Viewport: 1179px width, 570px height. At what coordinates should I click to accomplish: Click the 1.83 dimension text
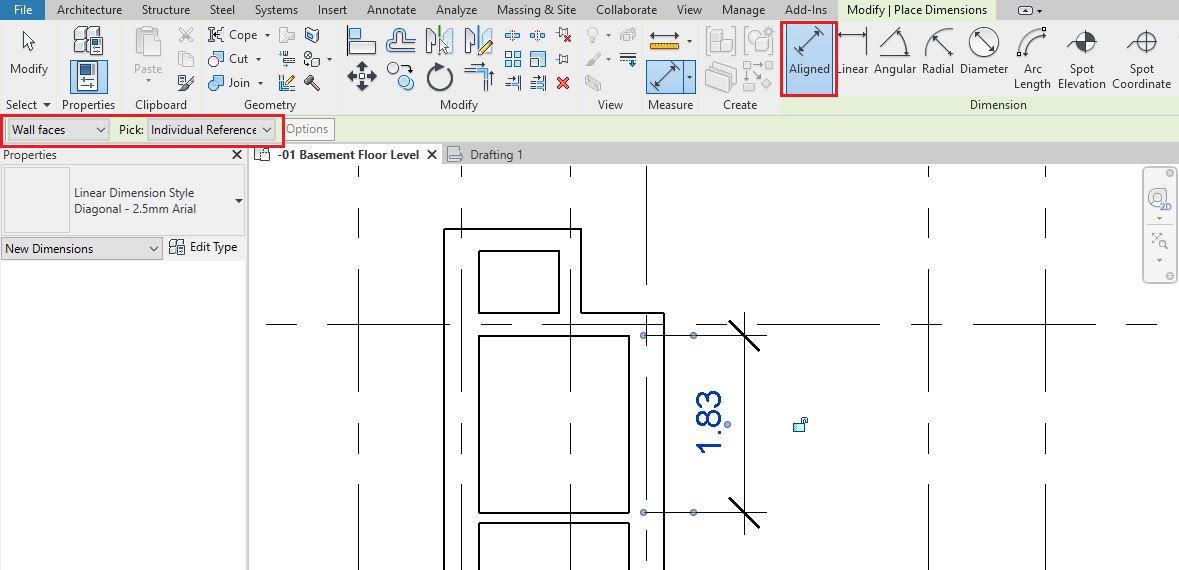(708, 421)
